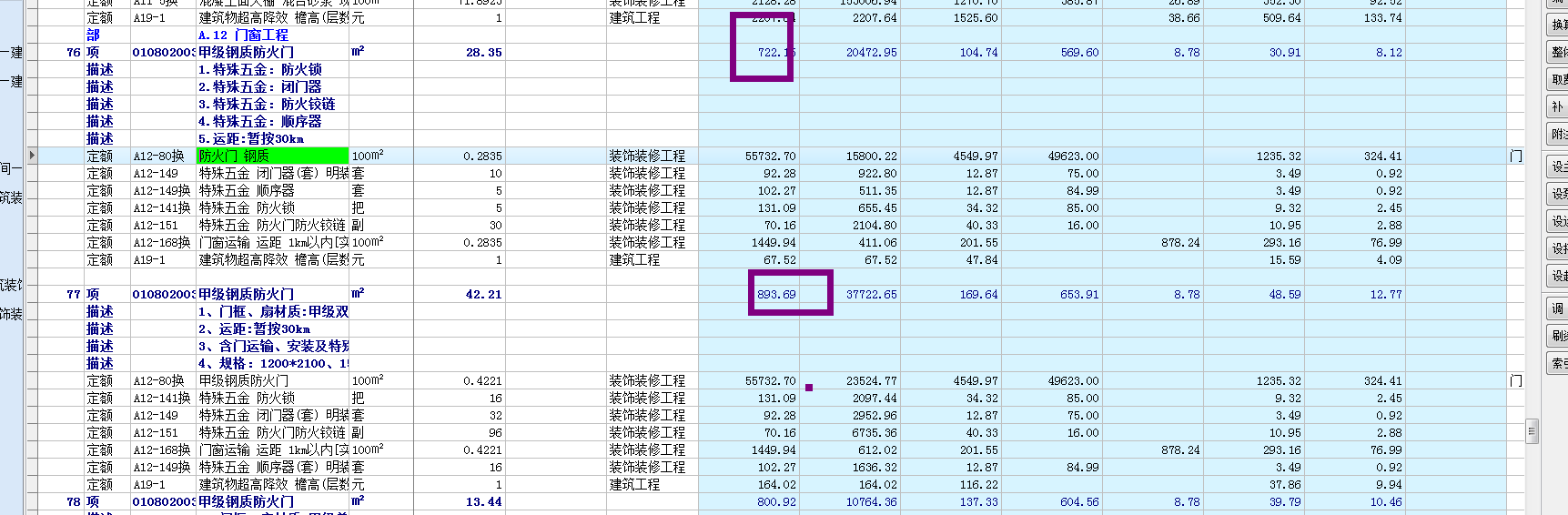Viewport: 1568px width, 515px height.
Task: Click the 调 button in the right panel
Action: pyautogui.click(x=1557, y=308)
